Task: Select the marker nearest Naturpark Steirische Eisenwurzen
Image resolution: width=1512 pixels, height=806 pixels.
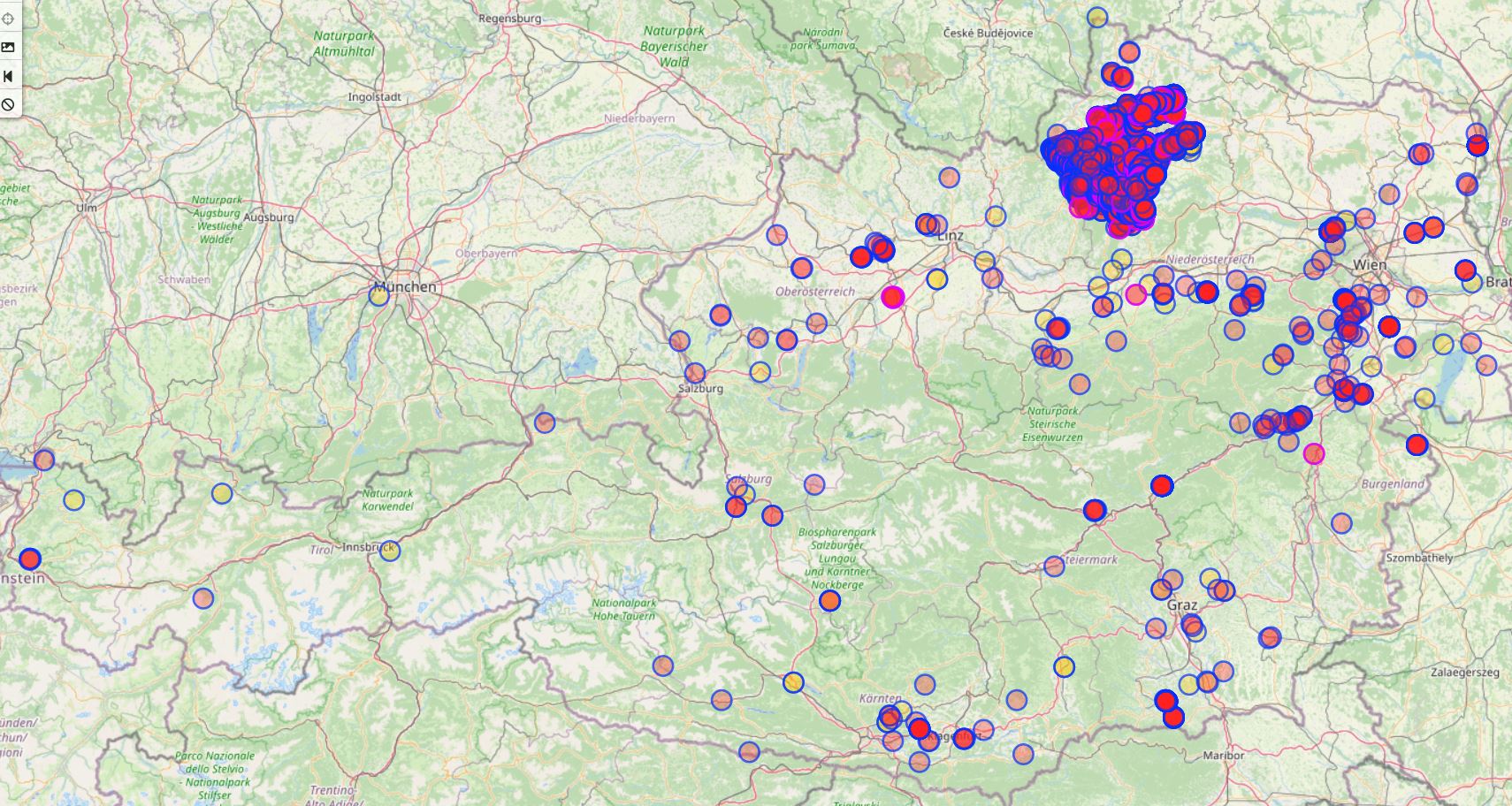Action: coord(1080,384)
